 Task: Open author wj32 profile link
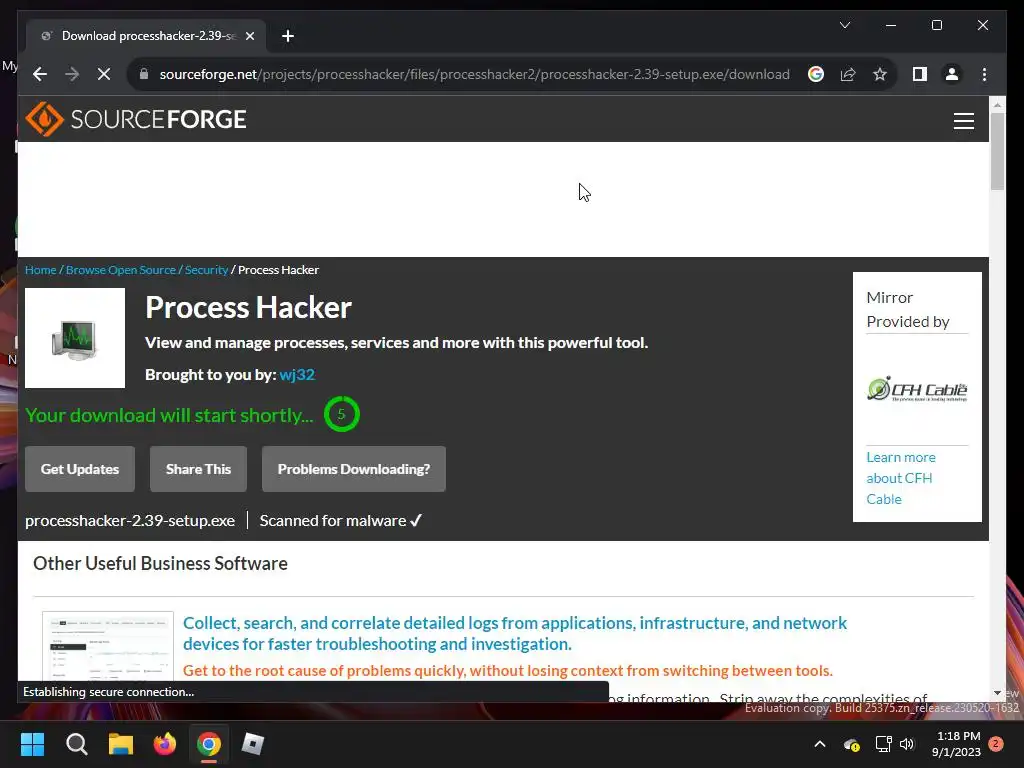click(296, 374)
